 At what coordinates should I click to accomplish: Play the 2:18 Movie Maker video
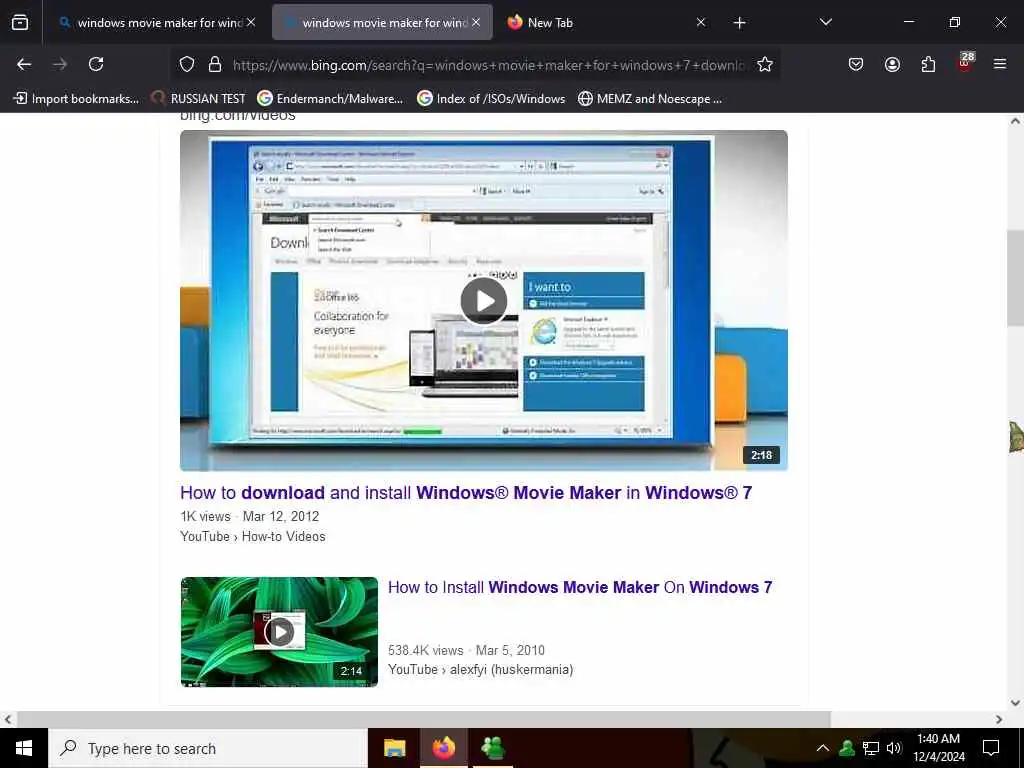tap(483, 300)
